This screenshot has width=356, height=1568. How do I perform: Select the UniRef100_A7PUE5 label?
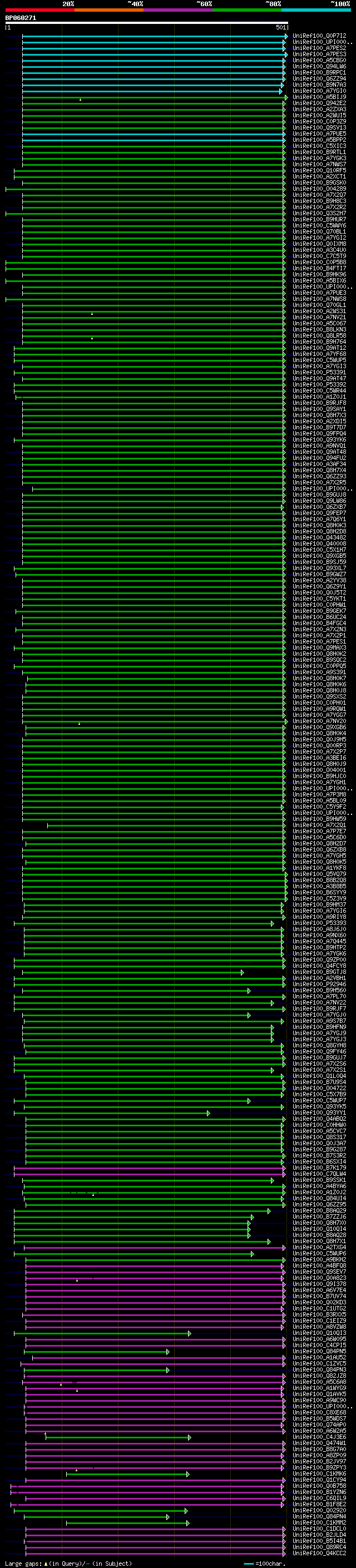click(x=319, y=134)
